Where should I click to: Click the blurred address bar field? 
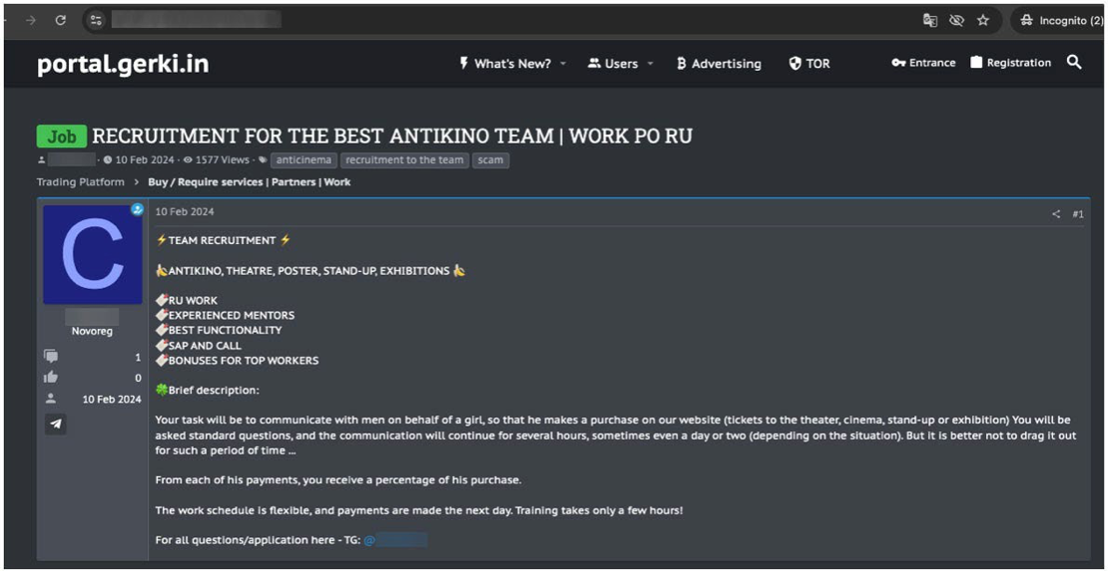(196, 20)
